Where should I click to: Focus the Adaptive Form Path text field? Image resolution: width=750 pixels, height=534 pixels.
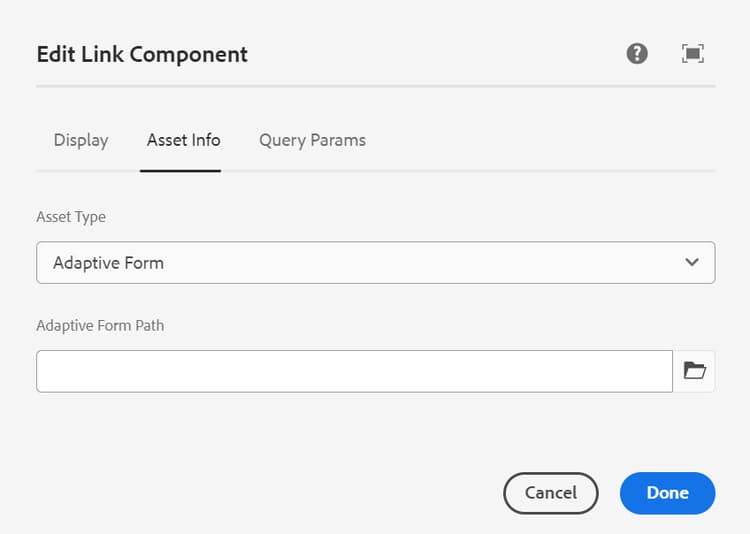click(354, 371)
